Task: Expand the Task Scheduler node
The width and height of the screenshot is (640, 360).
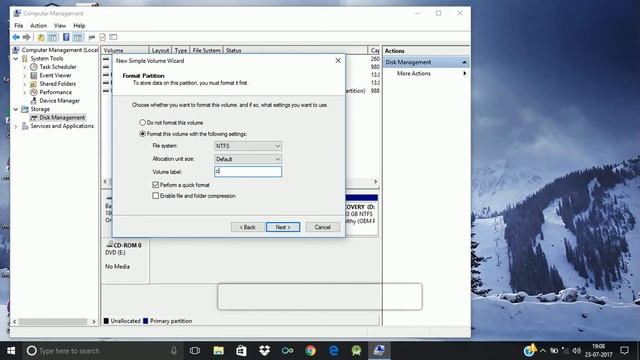Action: pos(24,67)
